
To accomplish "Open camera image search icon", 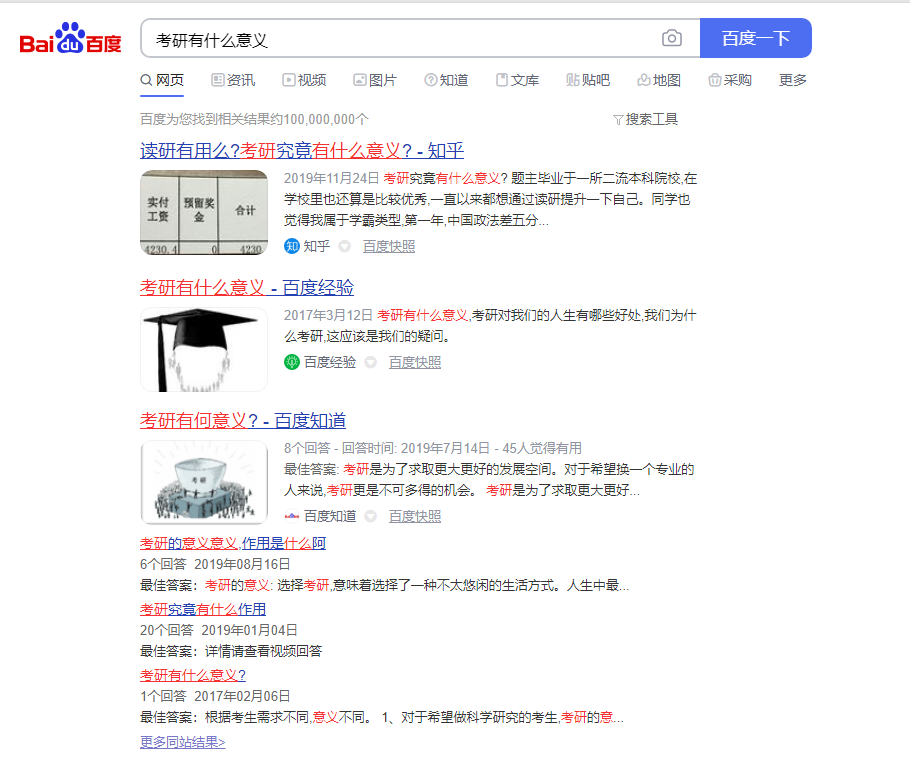I will [671, 38].
